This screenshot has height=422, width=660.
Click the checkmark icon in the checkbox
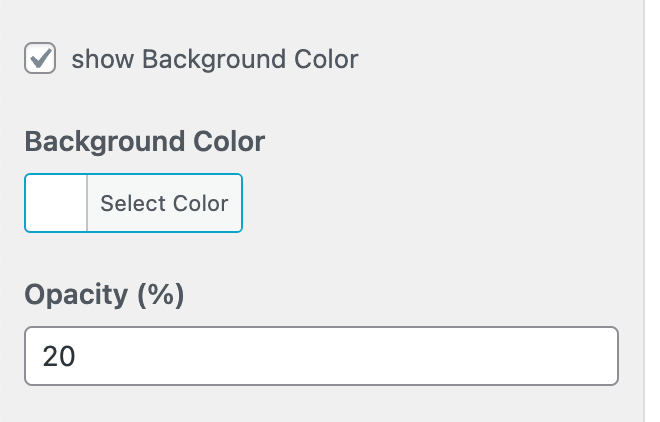point(40,59)
